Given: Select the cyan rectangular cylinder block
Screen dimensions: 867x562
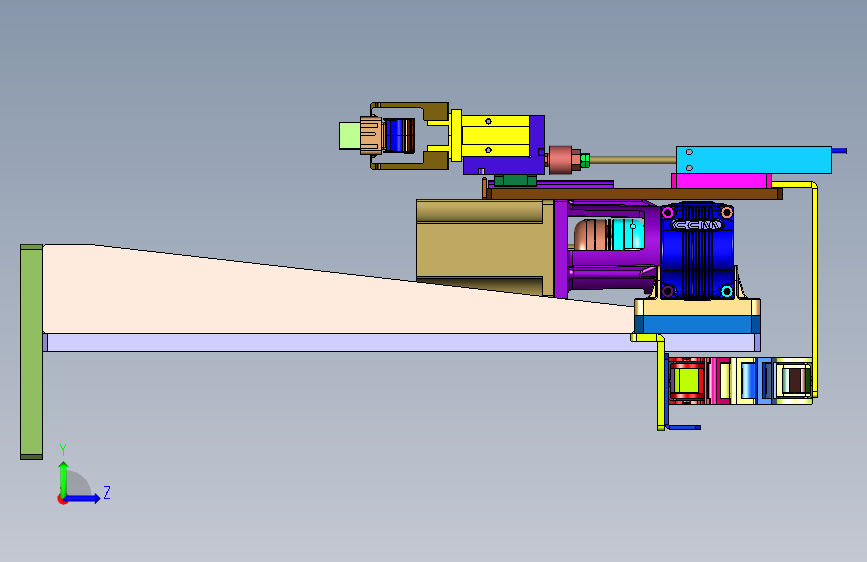Looking at the screenshot, I should (x=754, y=160).
